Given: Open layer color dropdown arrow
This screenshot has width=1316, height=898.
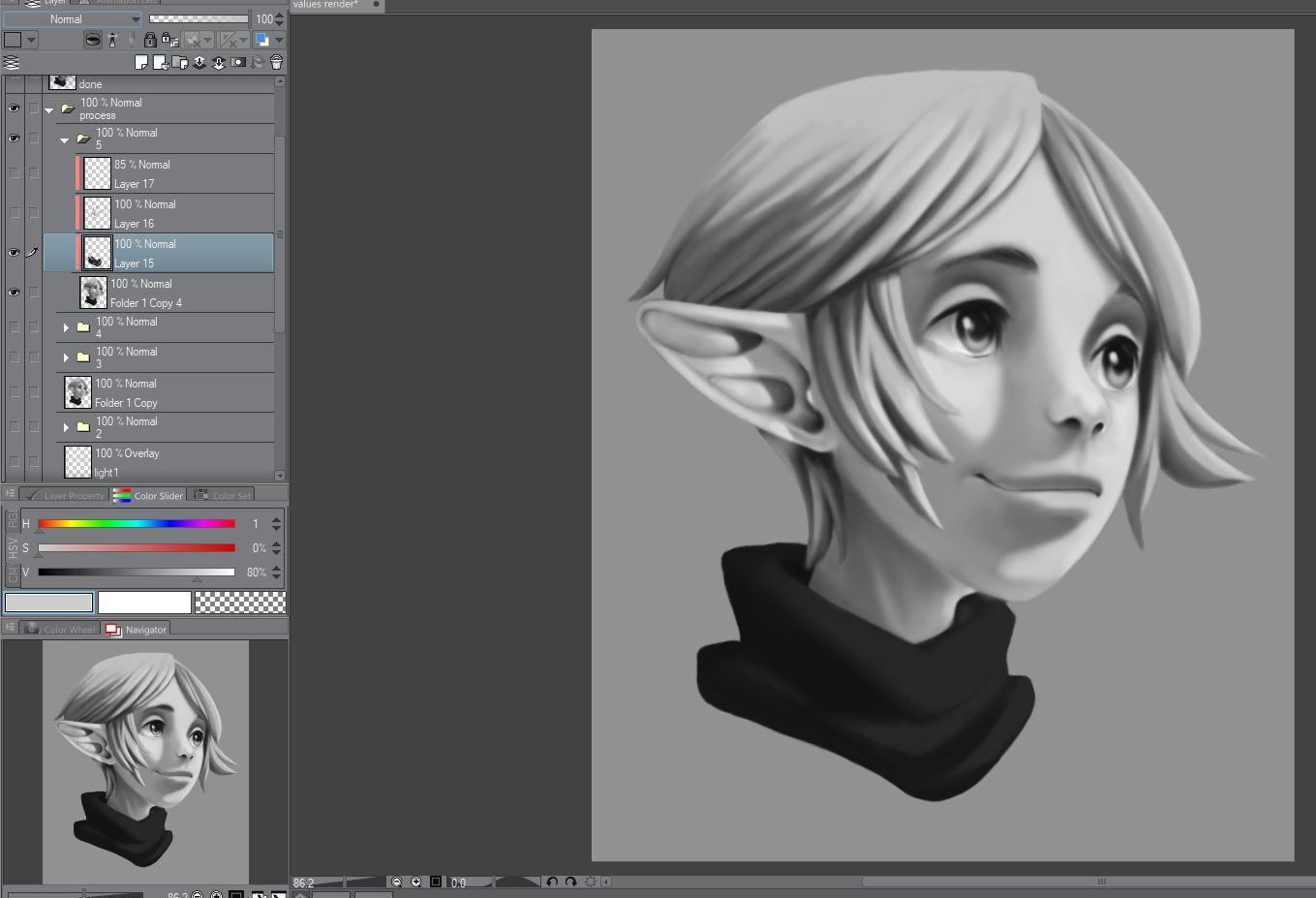Looking at the screenshot, I should 279,40.
